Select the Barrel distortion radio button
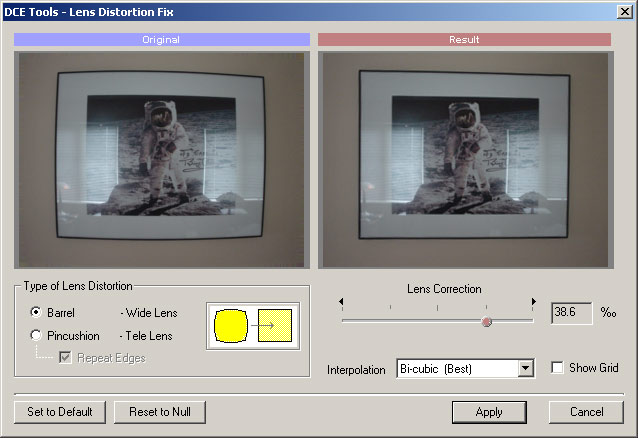Screen dimensions: 638x438 (36, 313)
